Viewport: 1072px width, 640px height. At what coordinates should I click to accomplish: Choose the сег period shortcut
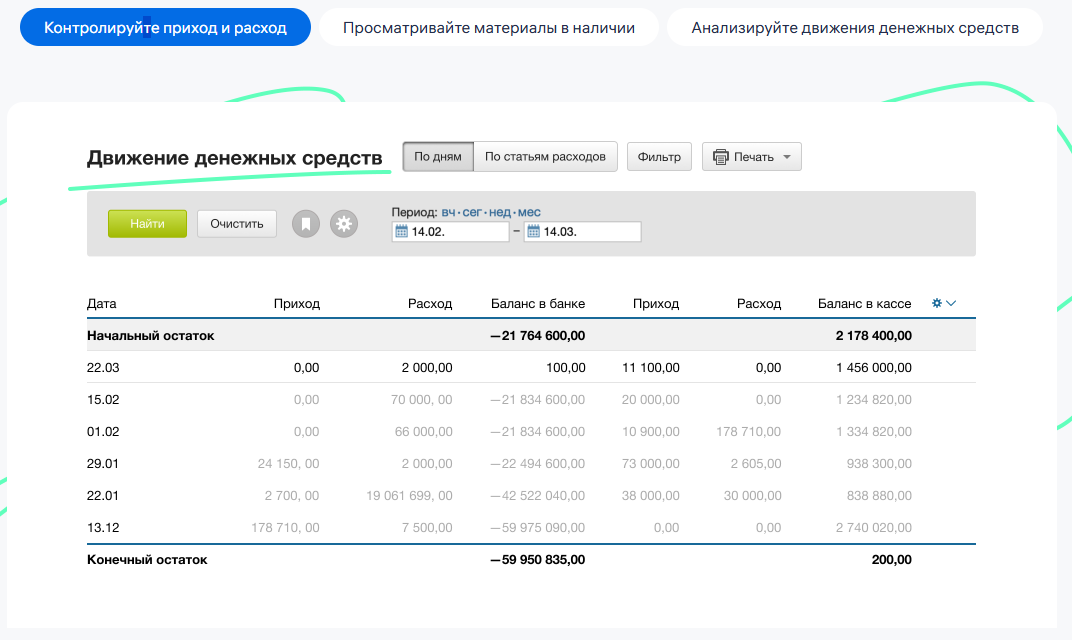point(472,212)
